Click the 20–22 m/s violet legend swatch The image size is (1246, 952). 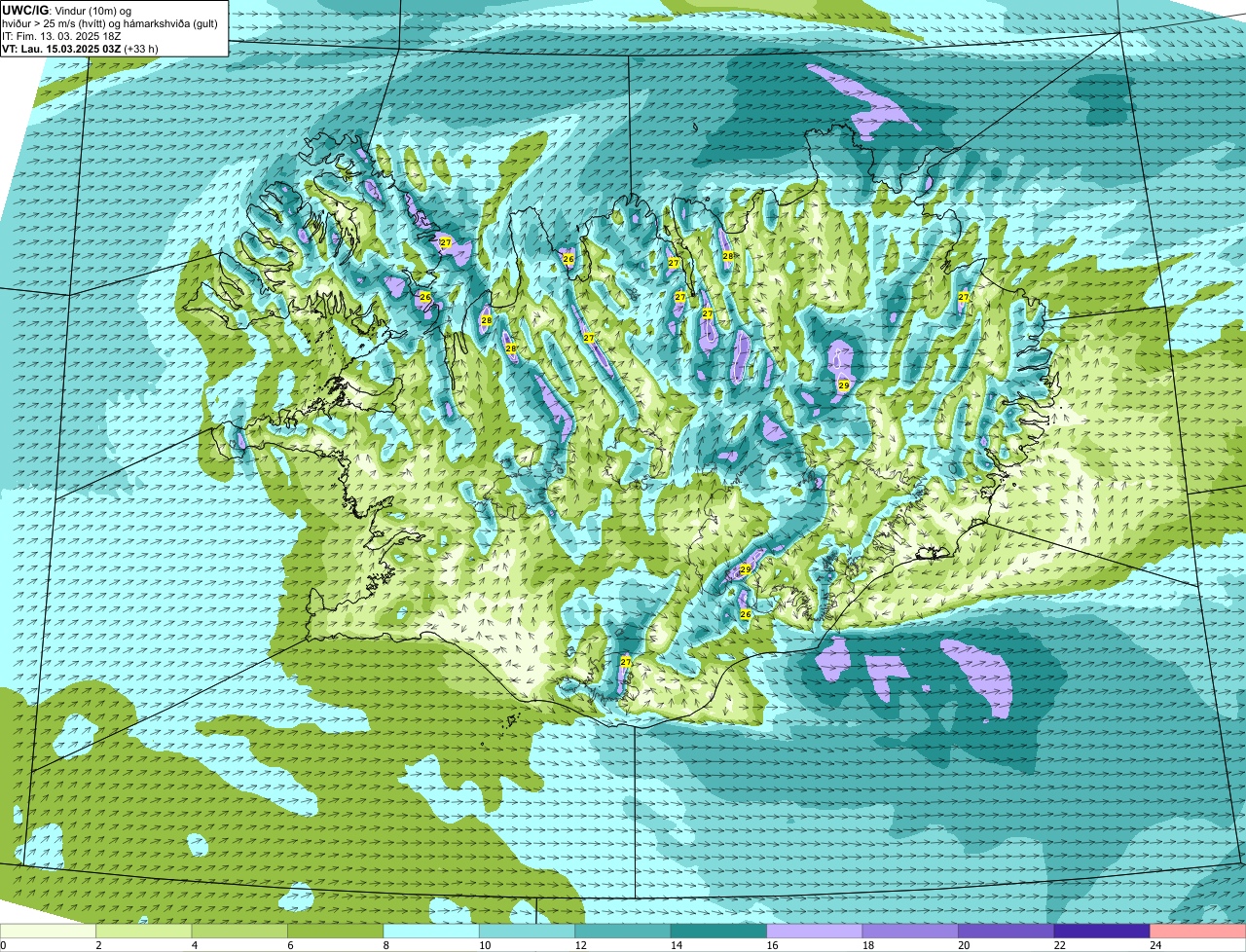(x=1007, y=931)
